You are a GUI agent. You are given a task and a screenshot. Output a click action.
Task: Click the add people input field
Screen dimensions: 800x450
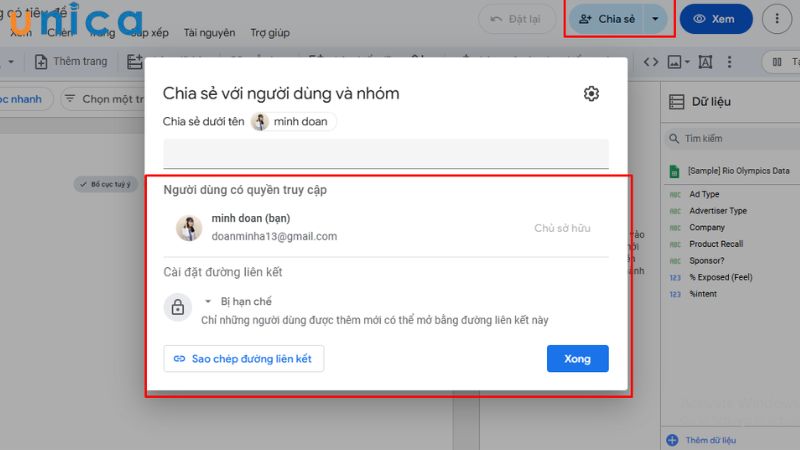coord(386,154)
